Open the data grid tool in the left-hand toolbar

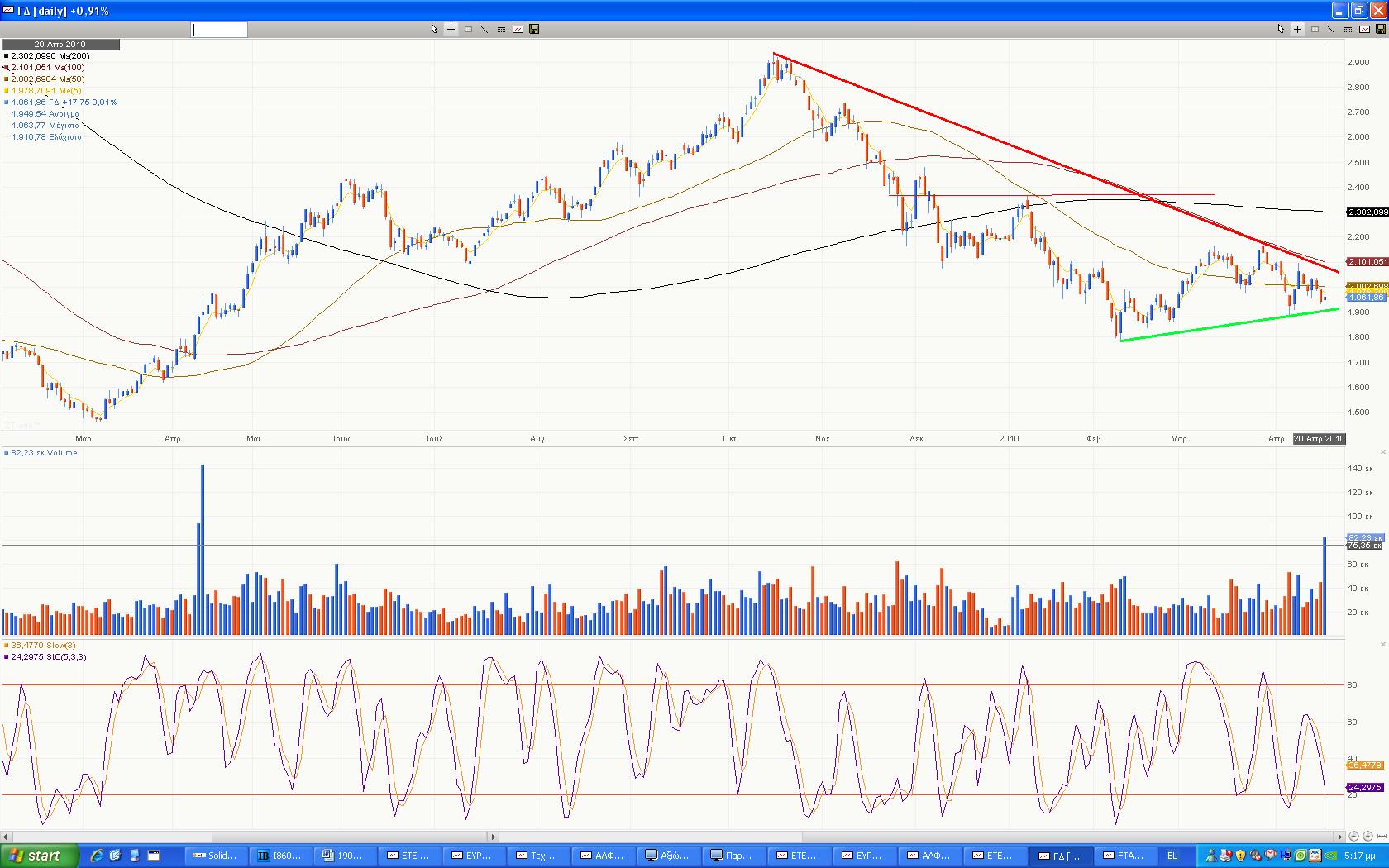click(501, 29)
